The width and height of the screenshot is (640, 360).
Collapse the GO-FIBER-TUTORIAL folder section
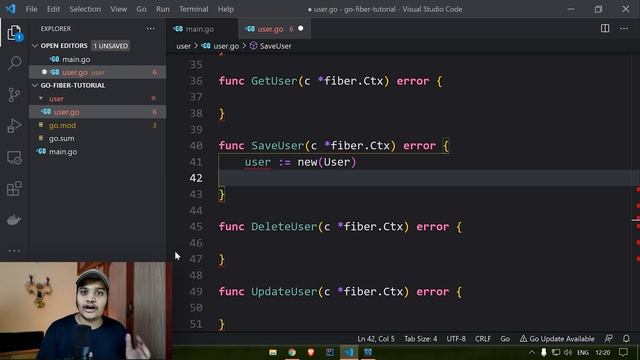point(35,85)
